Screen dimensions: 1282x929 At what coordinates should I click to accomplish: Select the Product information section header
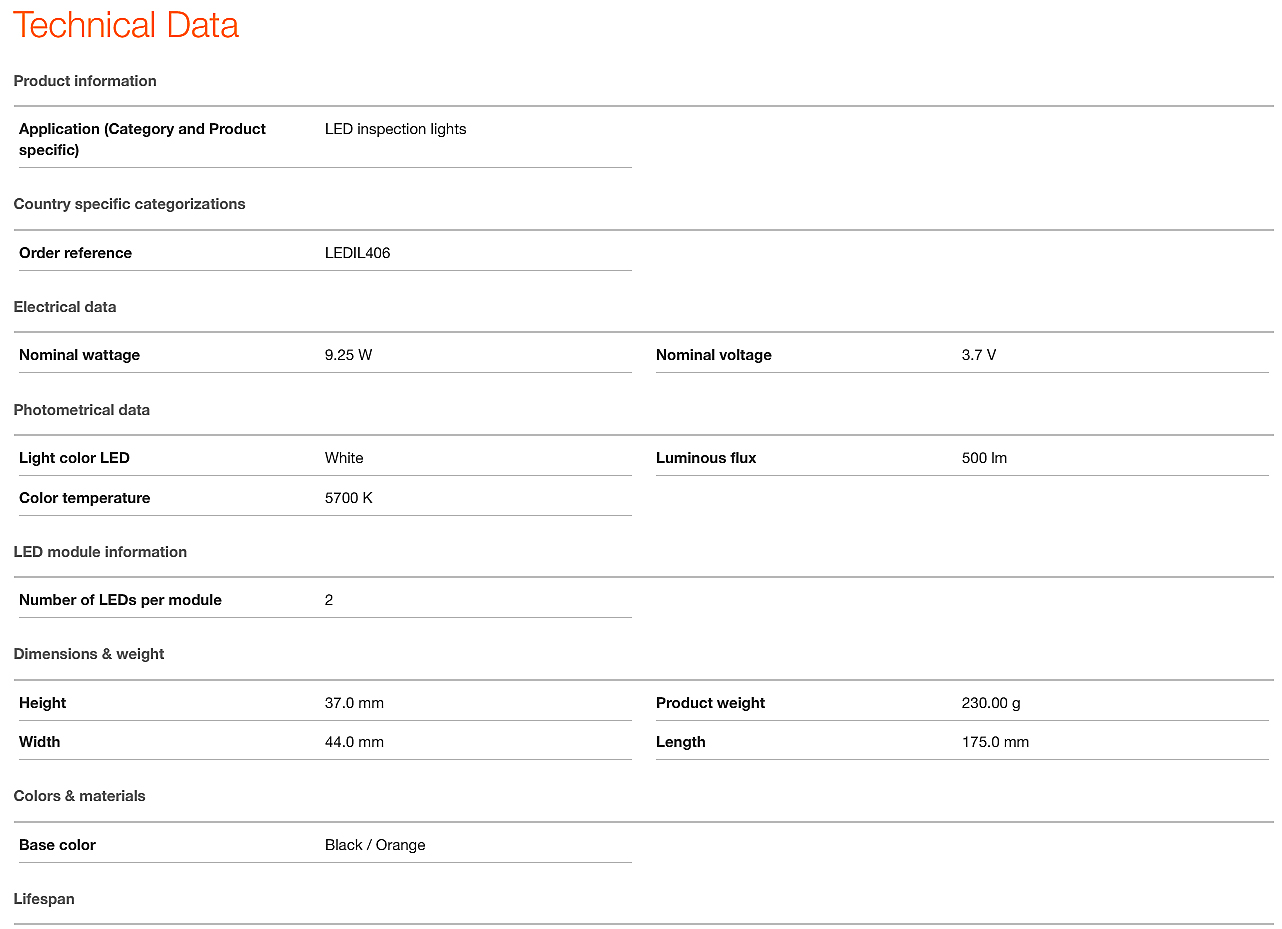coord(85,81)
